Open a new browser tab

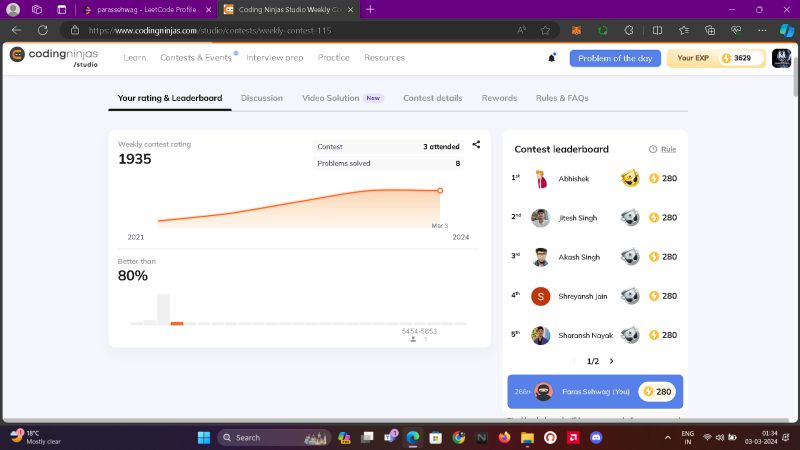point(370,9)
